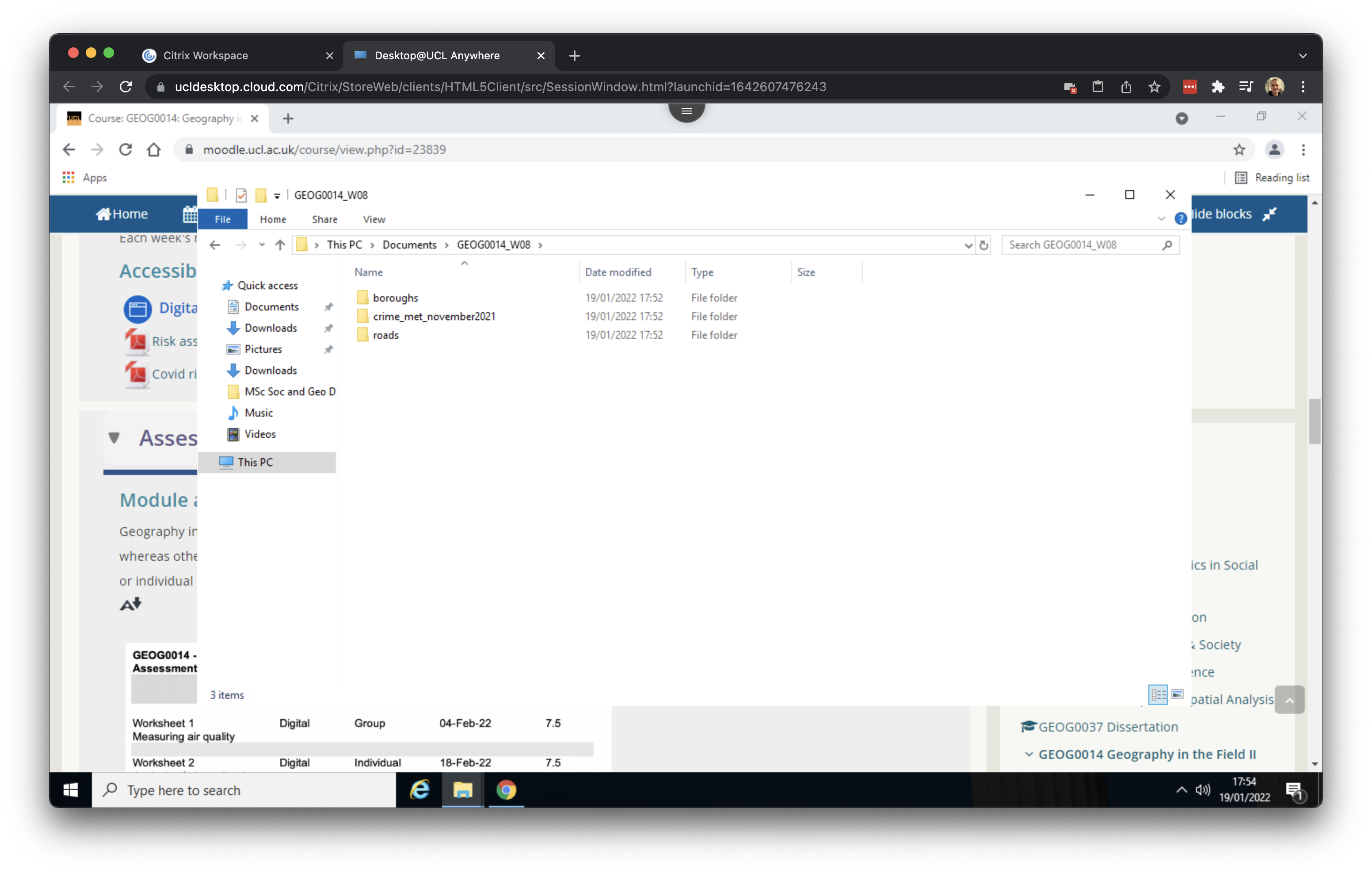Navigate up a level using the Up arrow

(280, 245)
